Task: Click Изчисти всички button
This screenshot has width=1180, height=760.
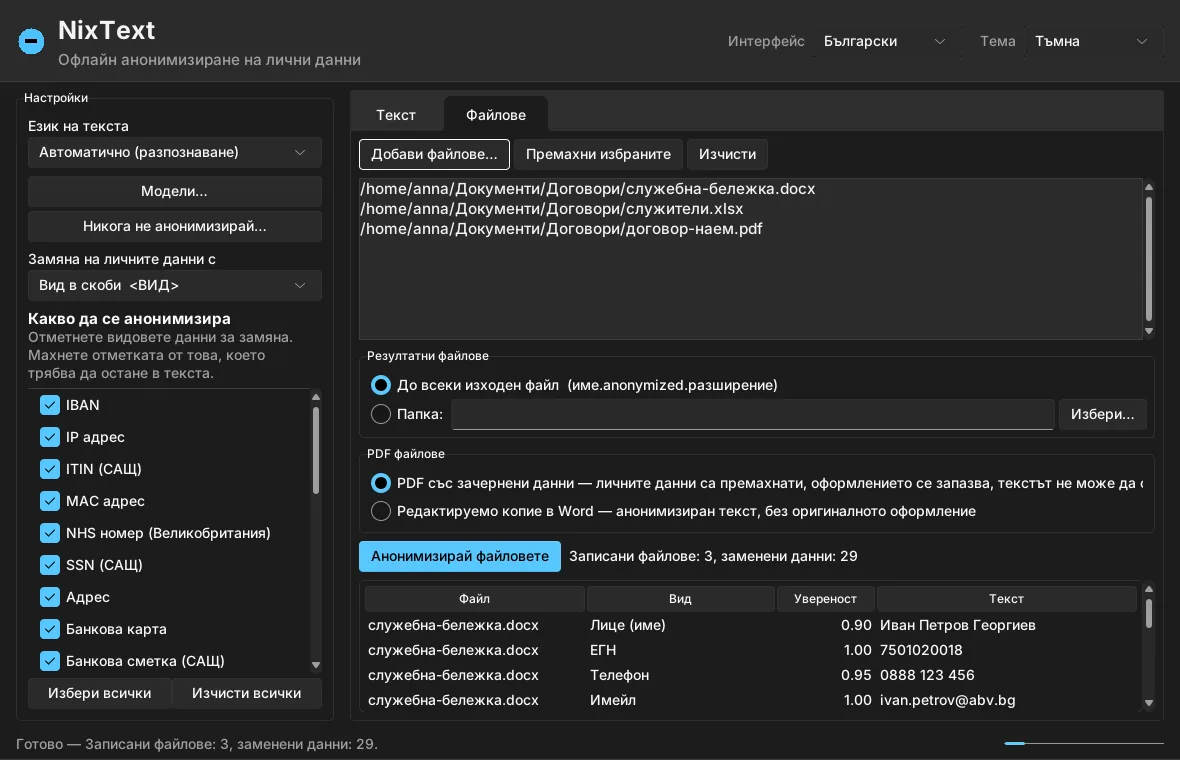Action: (247, 693)
